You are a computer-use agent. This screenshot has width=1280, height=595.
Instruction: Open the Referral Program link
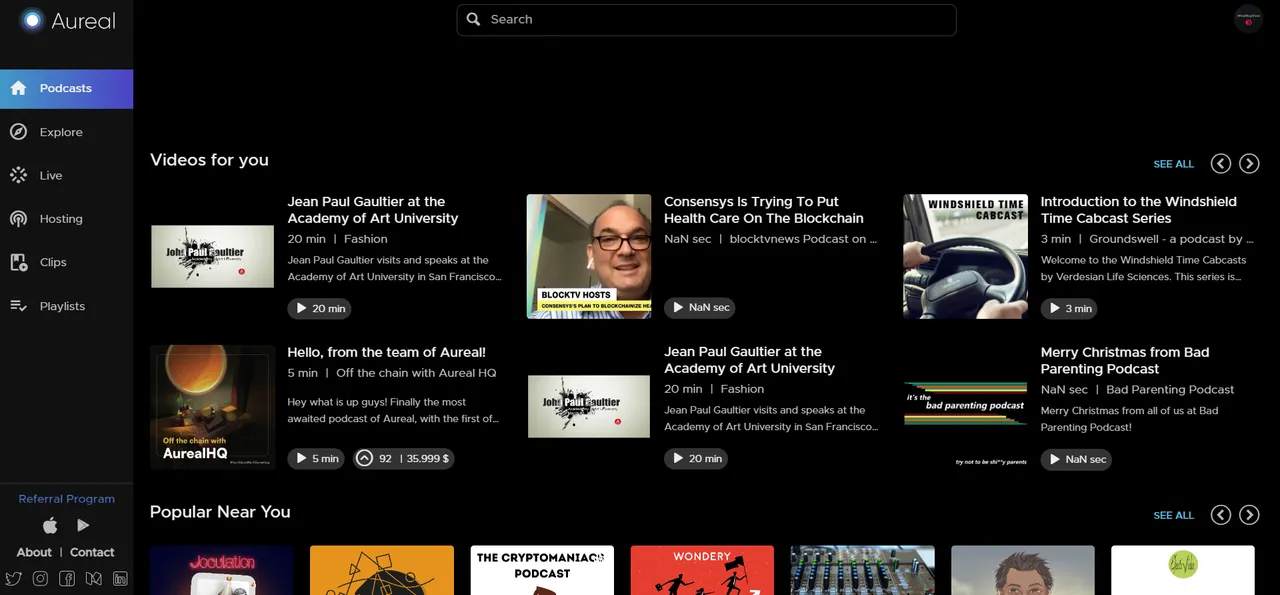[x=67, y=499]
